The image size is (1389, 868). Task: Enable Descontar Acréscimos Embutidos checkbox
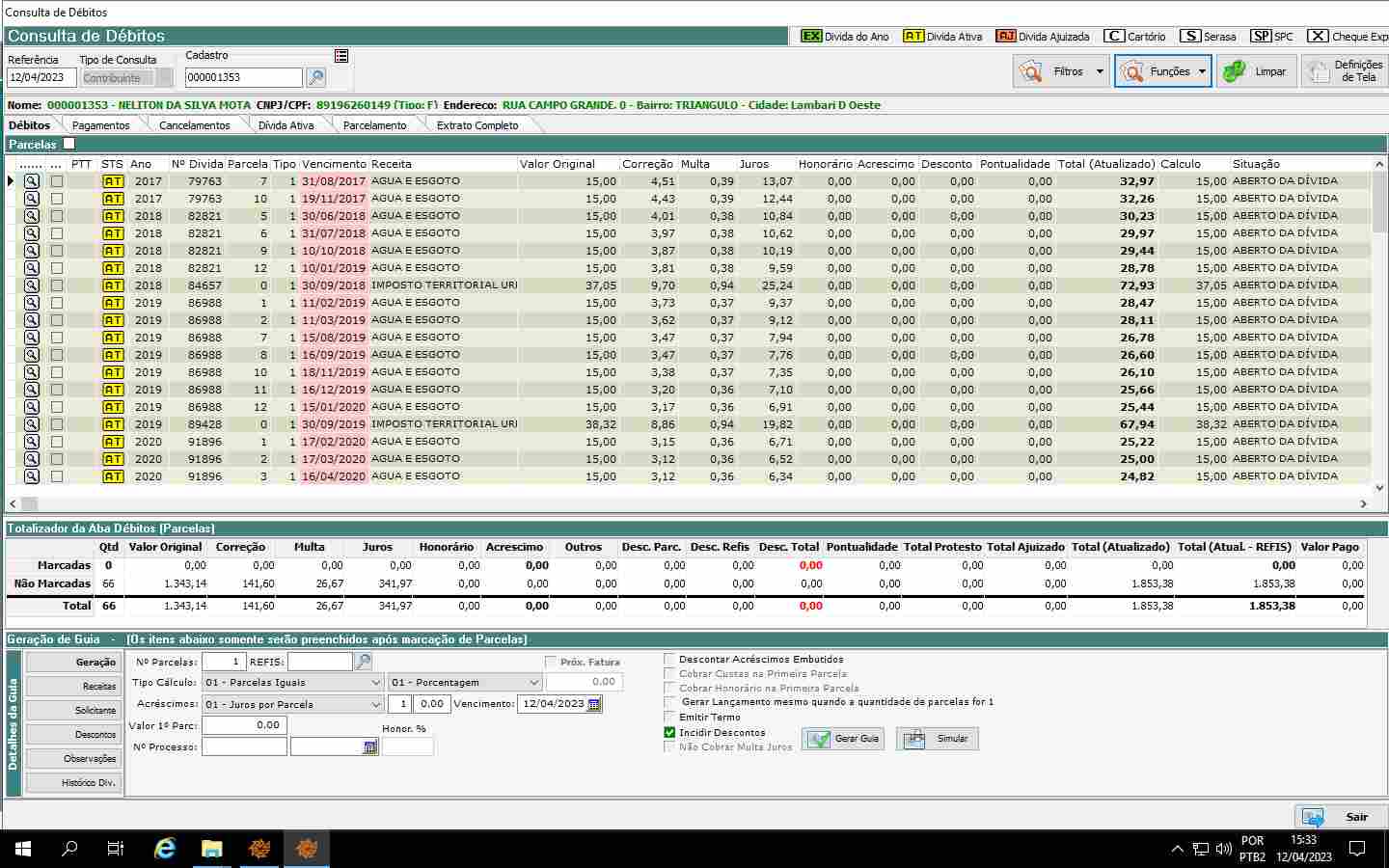coord(669,660)
